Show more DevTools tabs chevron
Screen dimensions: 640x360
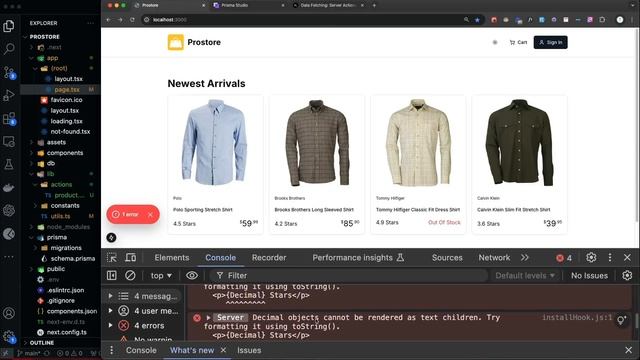(524, 258)
